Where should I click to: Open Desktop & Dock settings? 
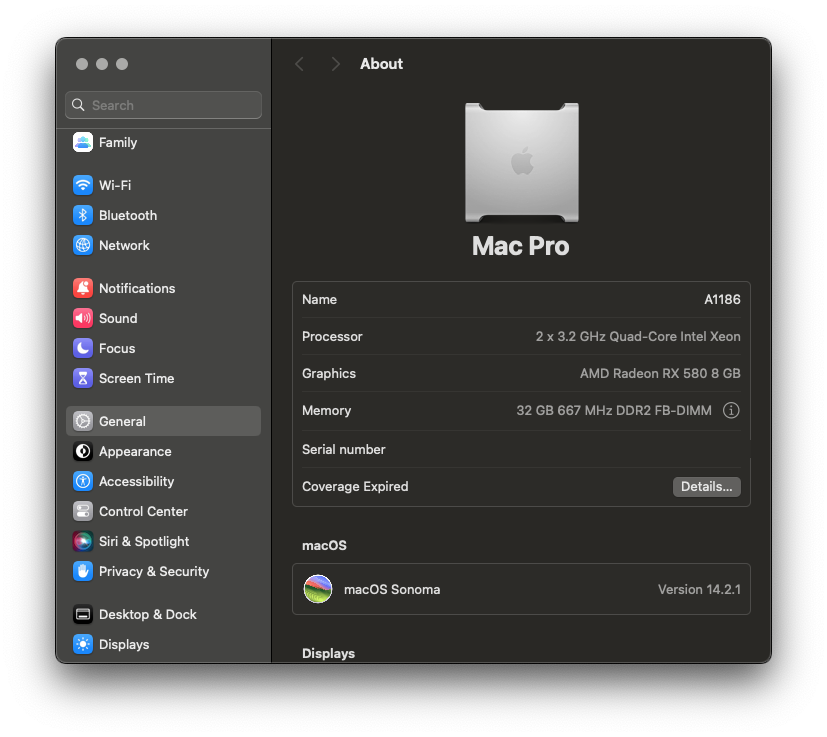point(164,614)
